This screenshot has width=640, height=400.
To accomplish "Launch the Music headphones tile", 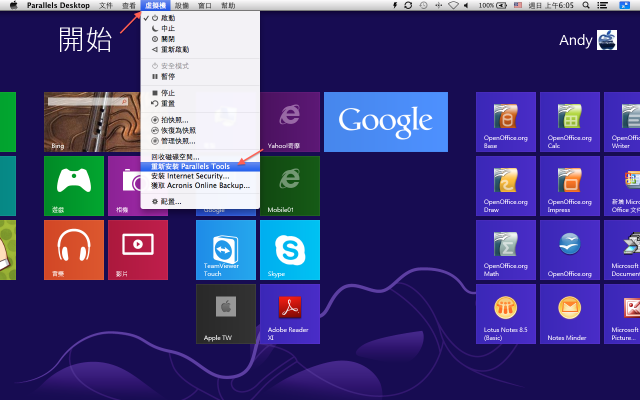I will (74, 250).
